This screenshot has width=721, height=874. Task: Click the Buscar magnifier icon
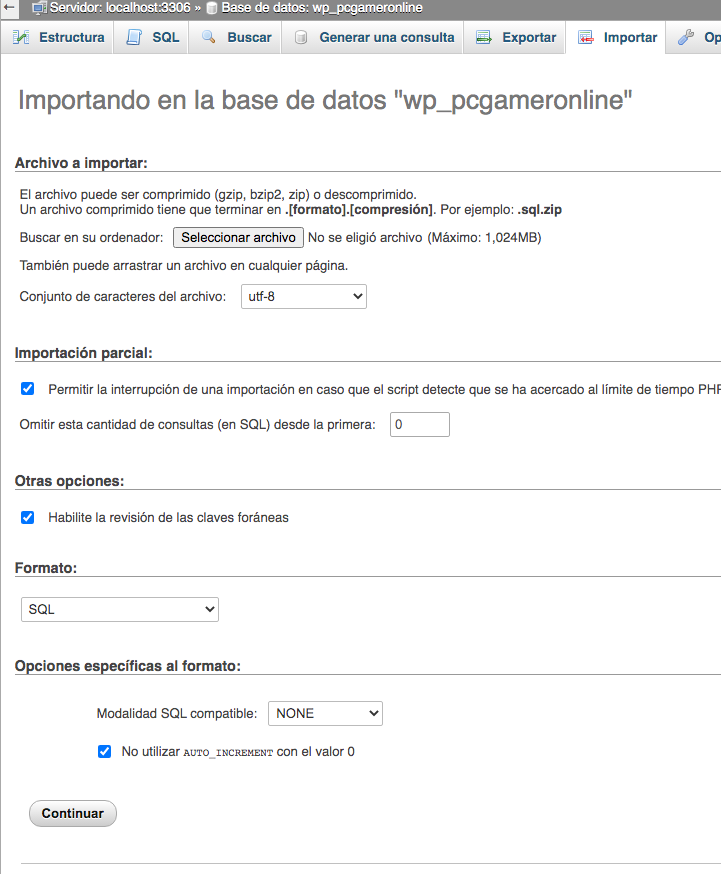click(208, 38)
